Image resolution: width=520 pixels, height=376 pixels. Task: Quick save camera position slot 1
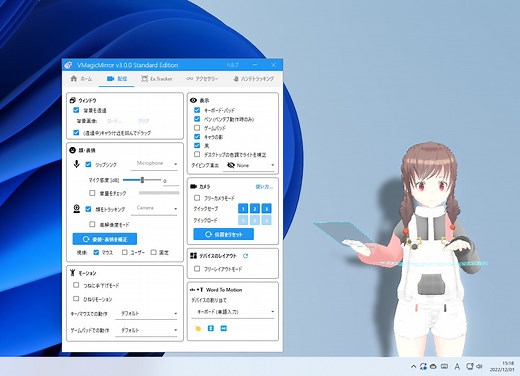click(243, 209)
